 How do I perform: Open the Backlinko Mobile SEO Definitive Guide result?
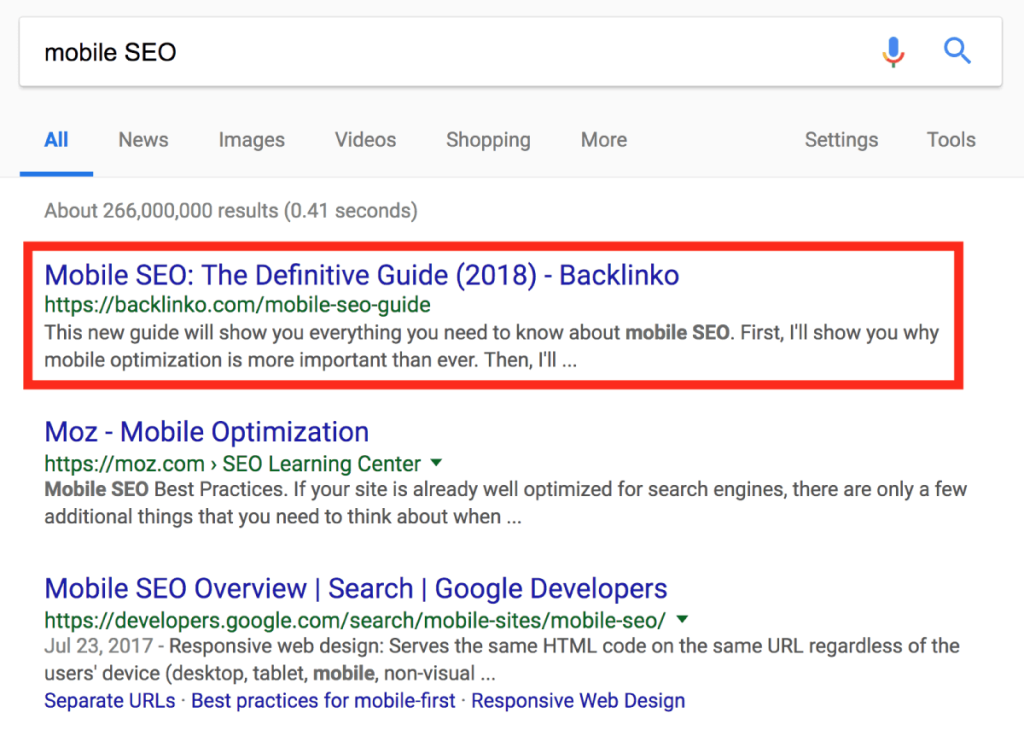point(361,275)
